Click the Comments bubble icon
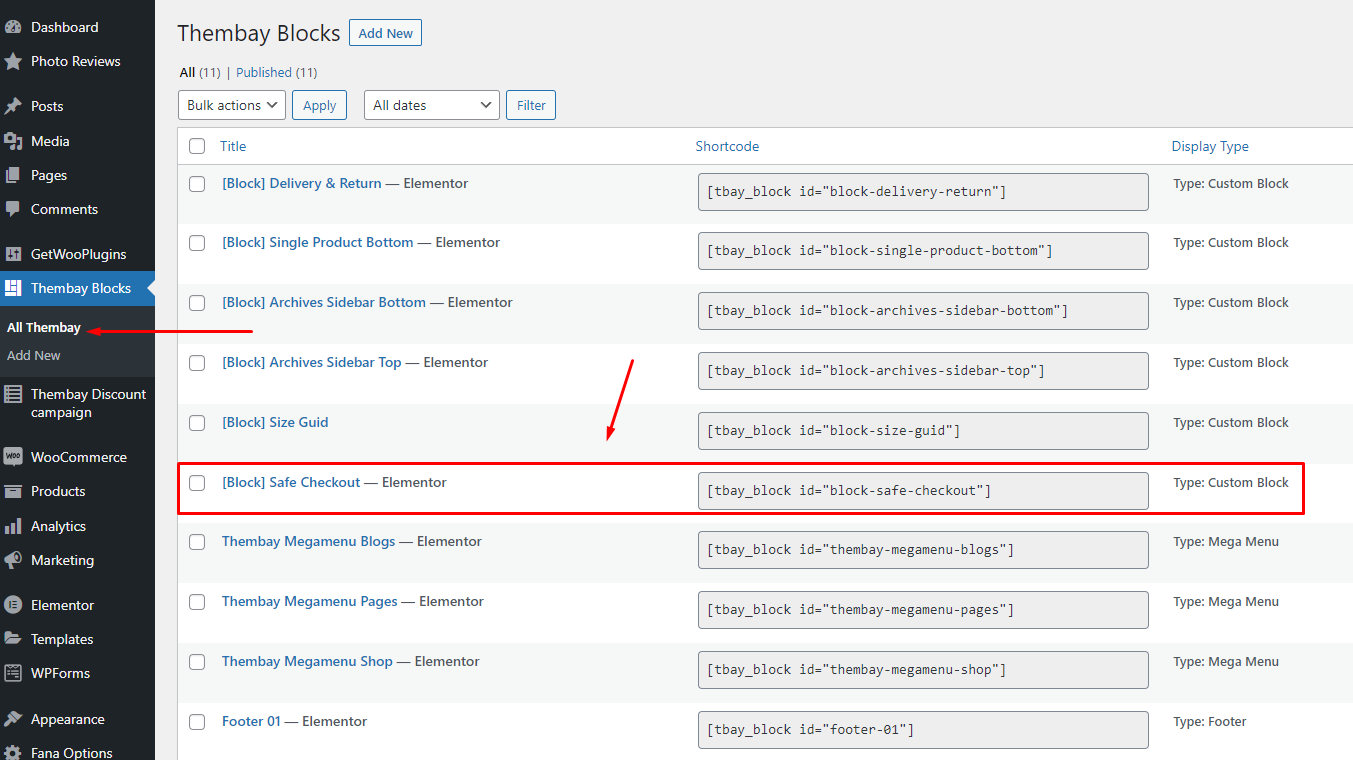This screenshot has height=760, width=1353. pyautogui.click(x=13, y=209)
